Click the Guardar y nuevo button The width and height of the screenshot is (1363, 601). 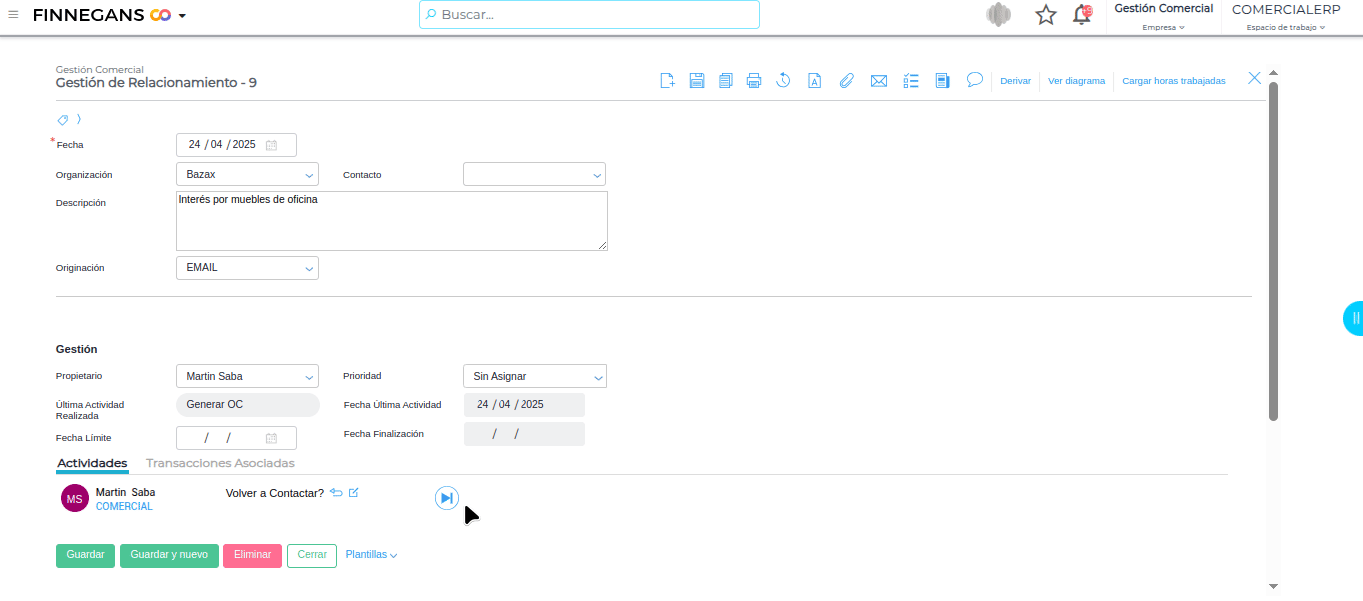(169, 555)
